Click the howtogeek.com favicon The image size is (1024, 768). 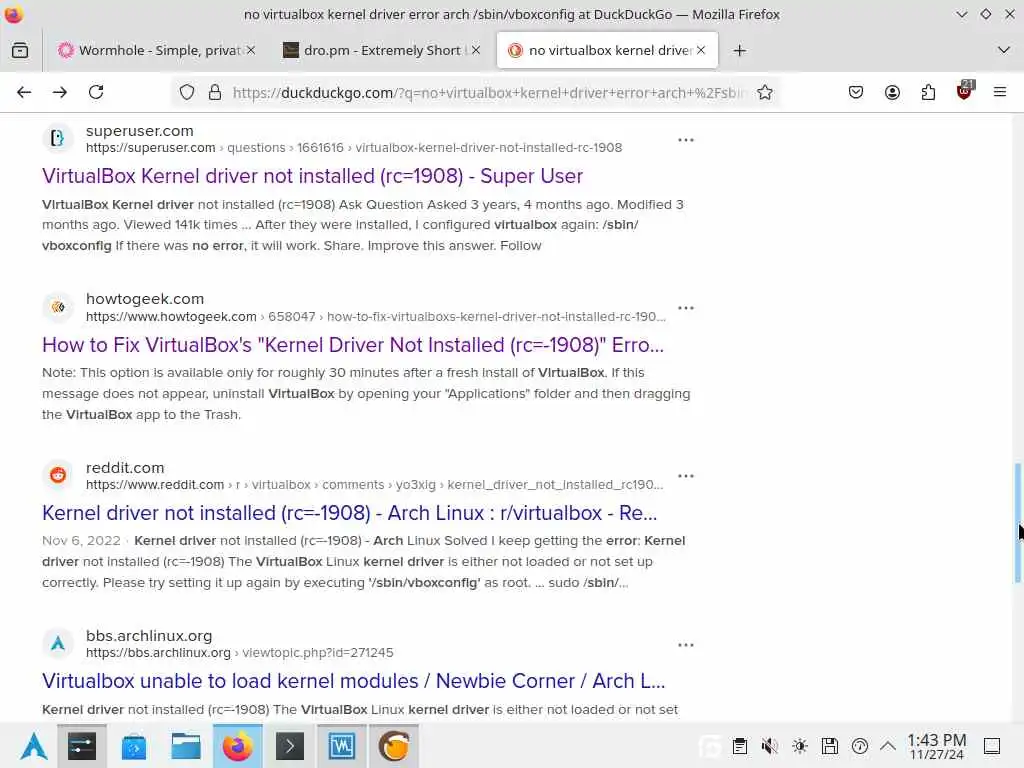pyautogui.click(x=57, y=307)
